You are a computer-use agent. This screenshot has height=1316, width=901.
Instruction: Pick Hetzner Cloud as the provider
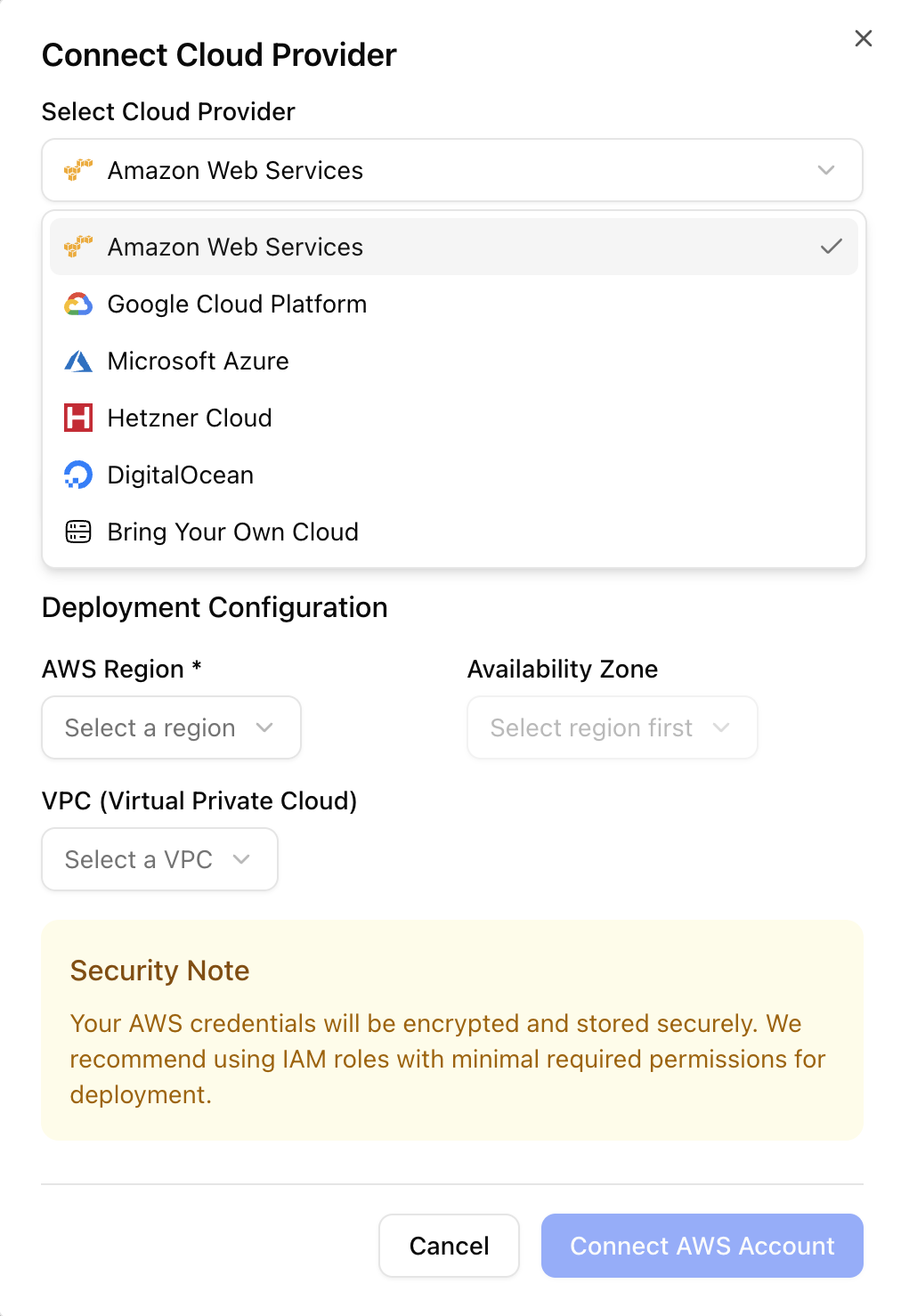pos(190,418)
